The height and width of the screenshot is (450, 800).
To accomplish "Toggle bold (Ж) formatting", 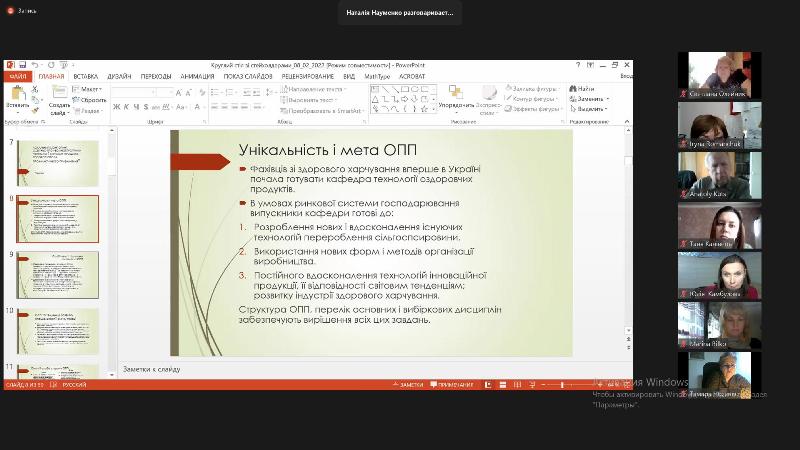I will coord(116,107).
